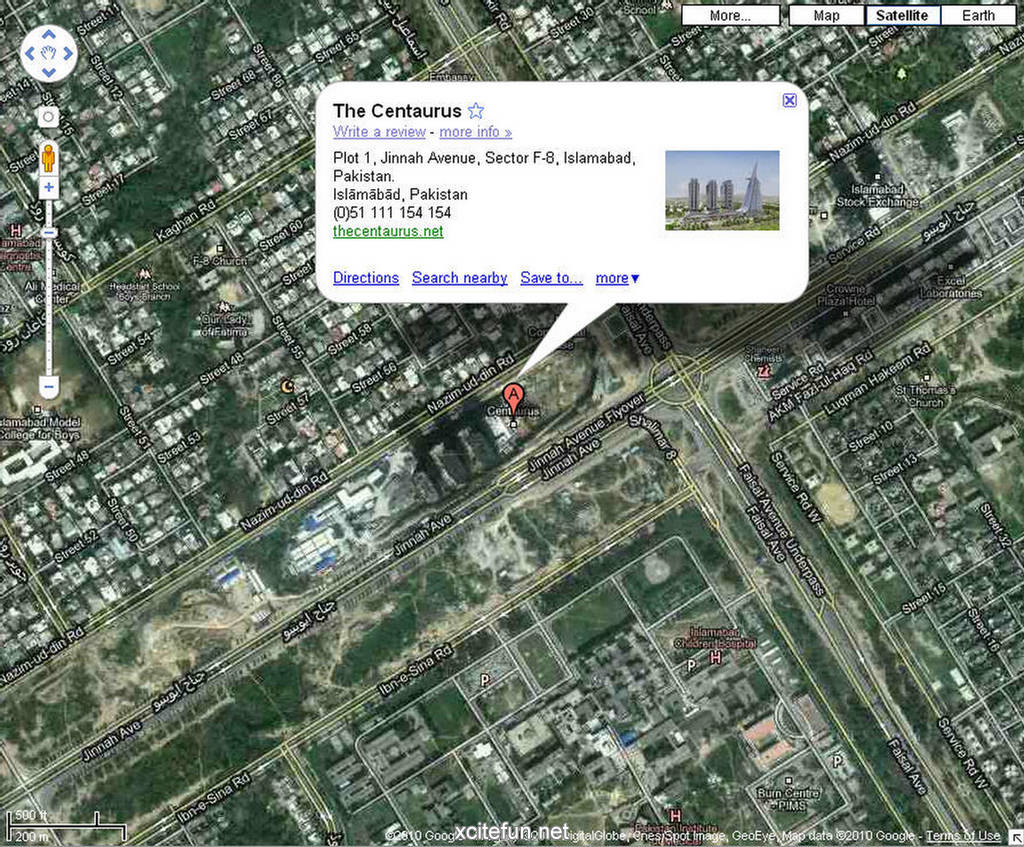Switch to Satellite view
Screen dimensions: 1024x847
pyautogui.click(x=903, y=16)
